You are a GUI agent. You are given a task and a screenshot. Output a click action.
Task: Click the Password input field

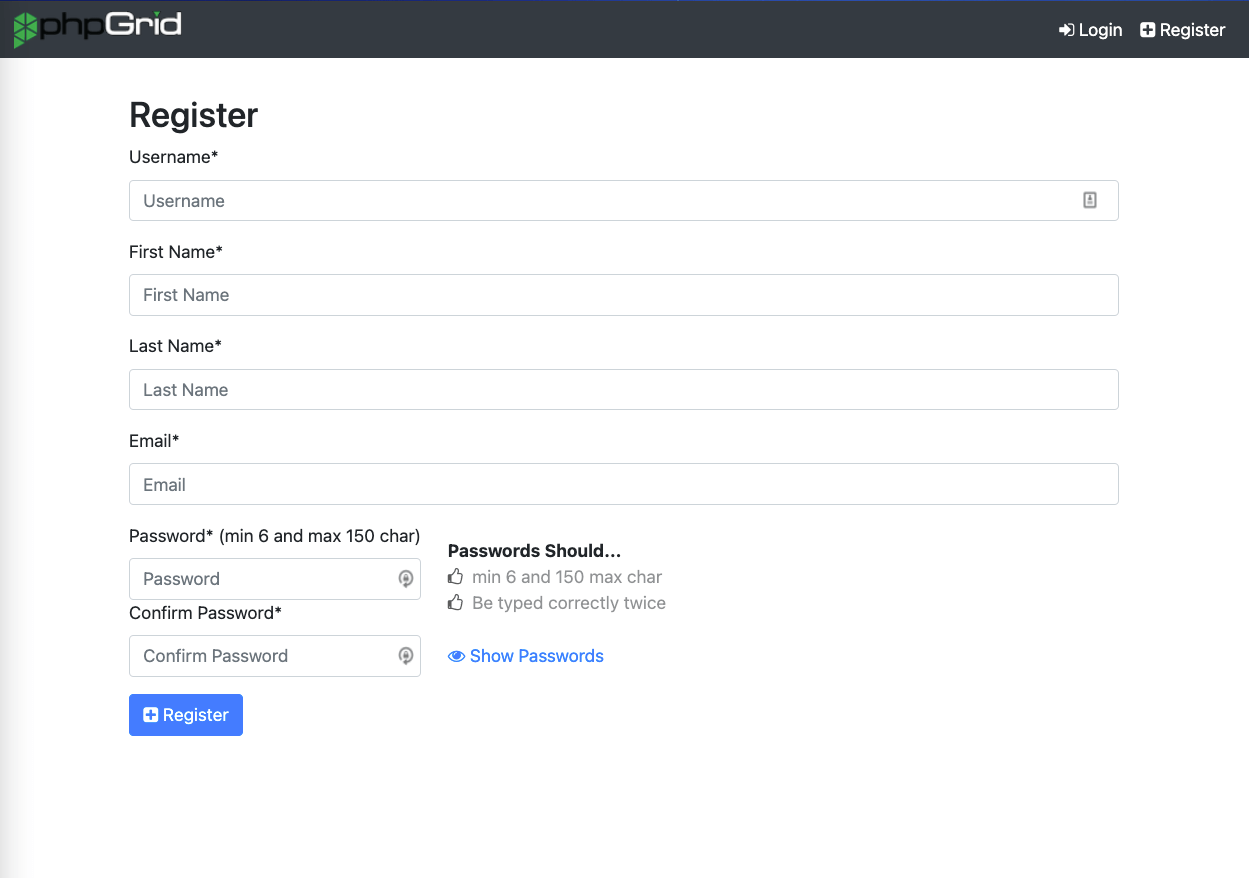[x=275, y=579]
